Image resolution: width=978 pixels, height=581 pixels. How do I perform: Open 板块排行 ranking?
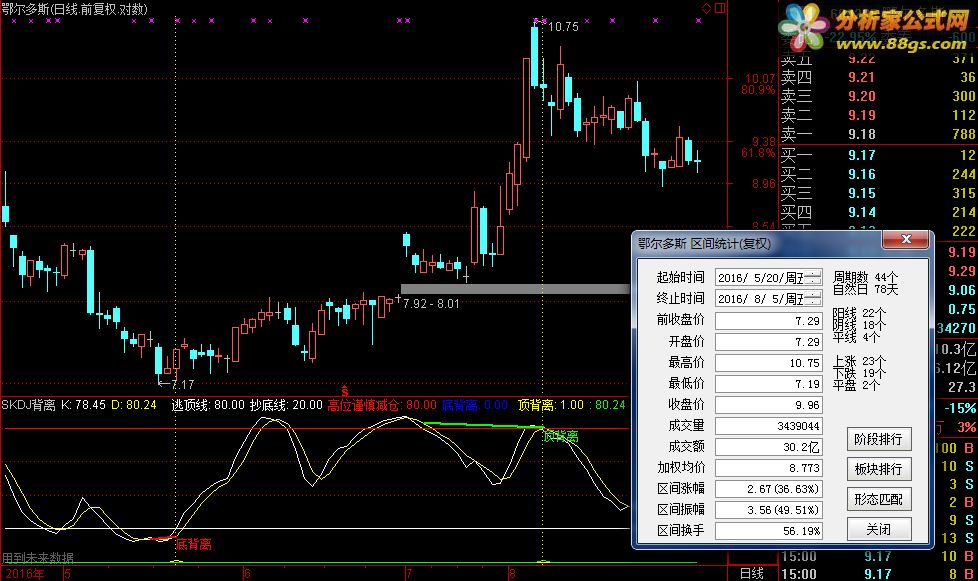[x=878, y=469]
